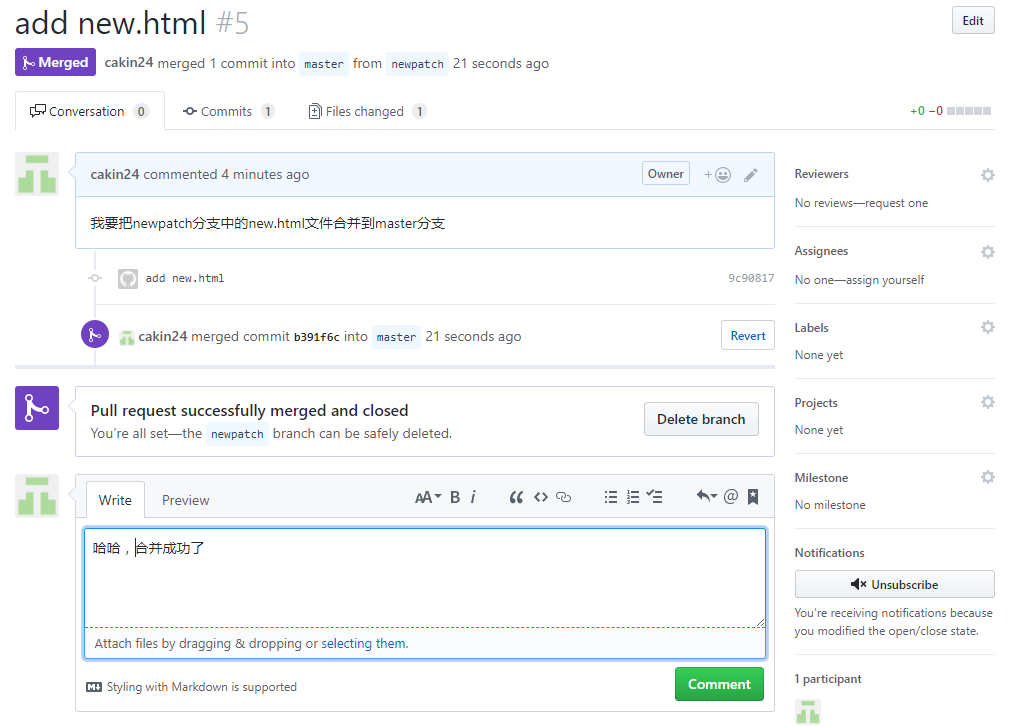Click the master branch label in the header

tap(324, 64)
